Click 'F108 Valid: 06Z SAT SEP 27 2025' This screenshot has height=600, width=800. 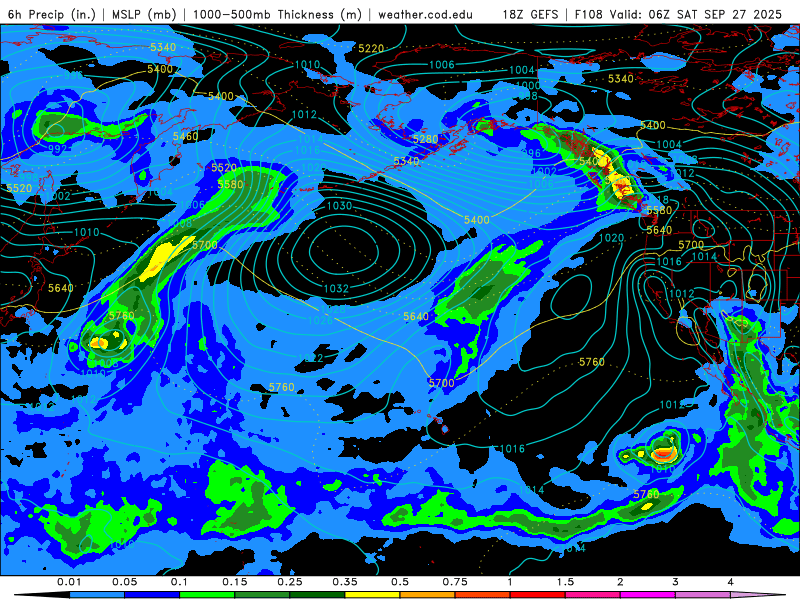678,14
